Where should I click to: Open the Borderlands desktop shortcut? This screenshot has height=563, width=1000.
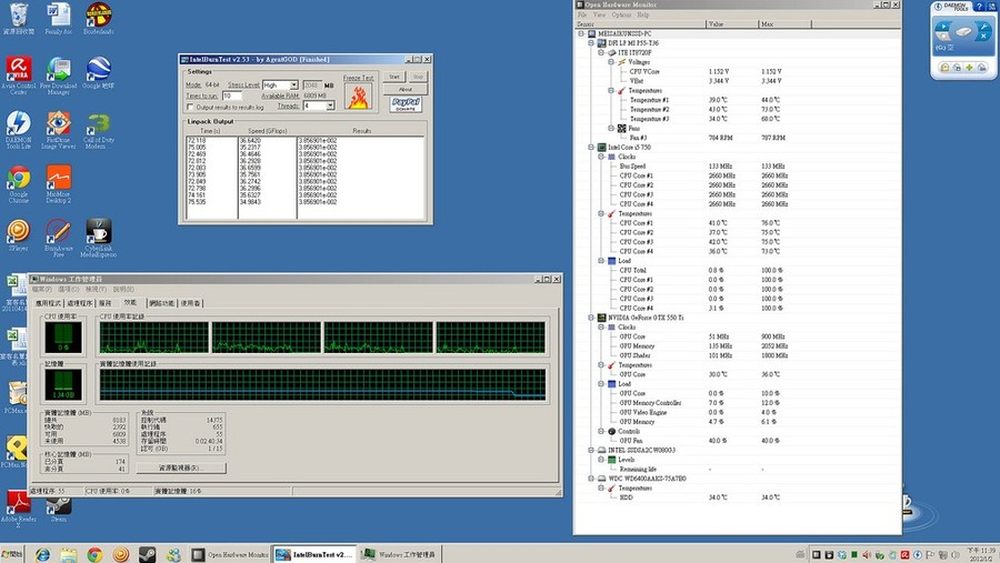pos(98,18)
